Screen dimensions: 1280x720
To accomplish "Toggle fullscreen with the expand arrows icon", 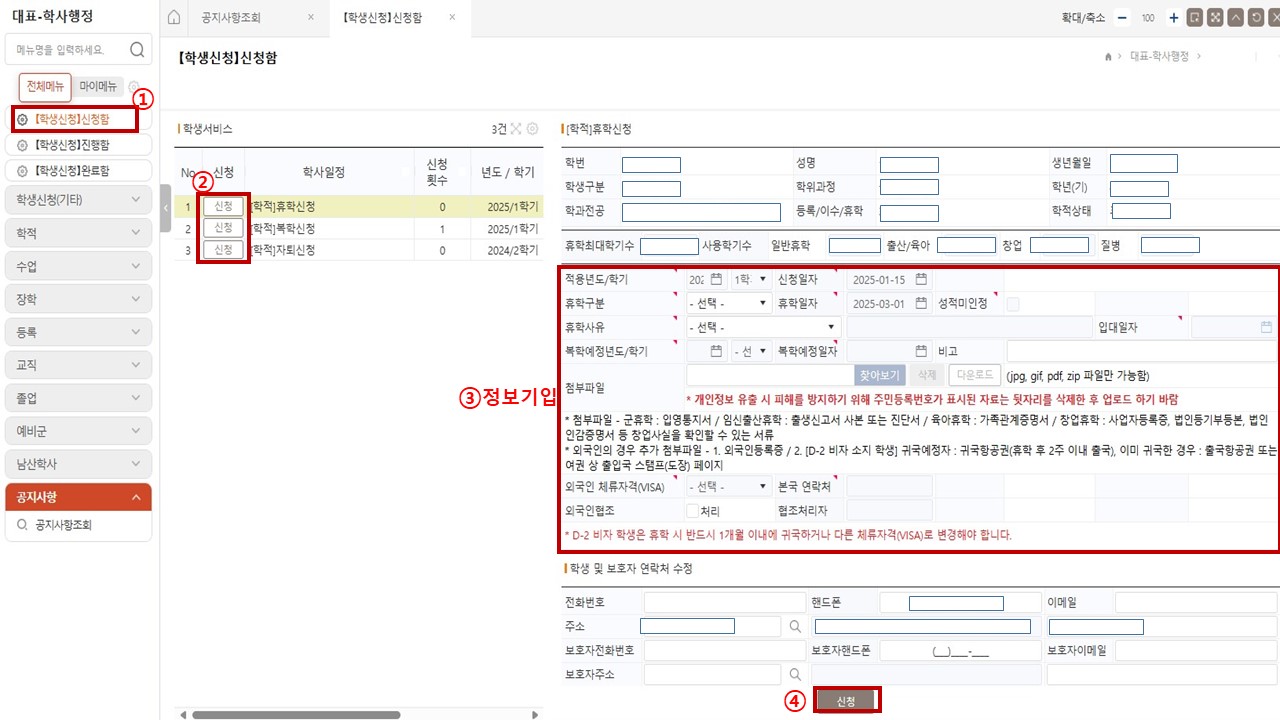I will (x=1215, y=18).
